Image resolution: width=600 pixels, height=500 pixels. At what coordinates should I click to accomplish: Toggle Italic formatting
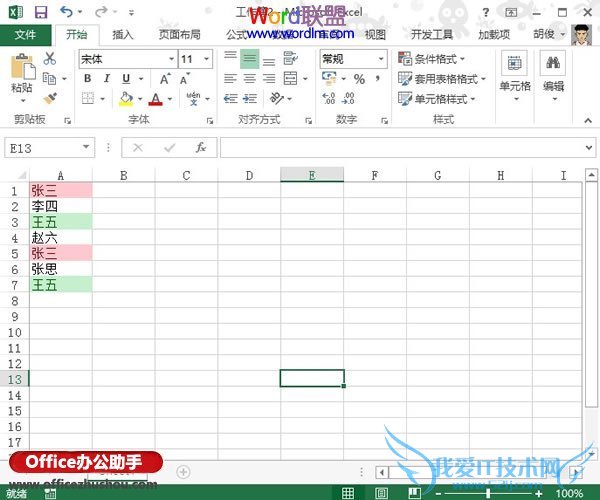point(107,78)
